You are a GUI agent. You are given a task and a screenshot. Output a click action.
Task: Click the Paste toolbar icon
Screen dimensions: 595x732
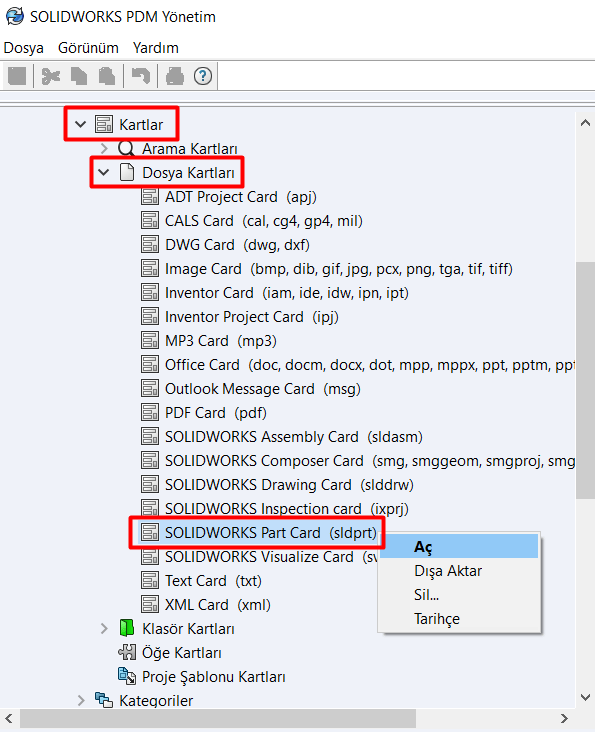point(107,76)
